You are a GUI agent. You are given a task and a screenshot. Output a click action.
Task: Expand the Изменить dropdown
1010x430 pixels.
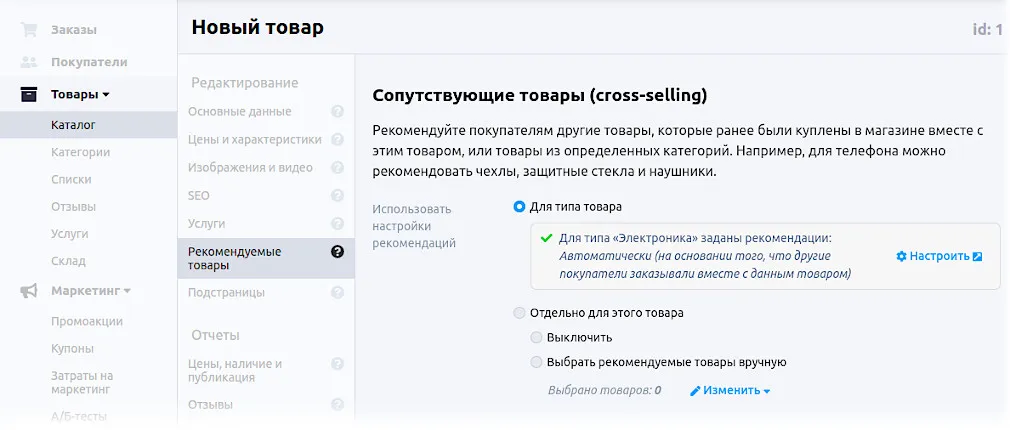[x=730, y=391]
